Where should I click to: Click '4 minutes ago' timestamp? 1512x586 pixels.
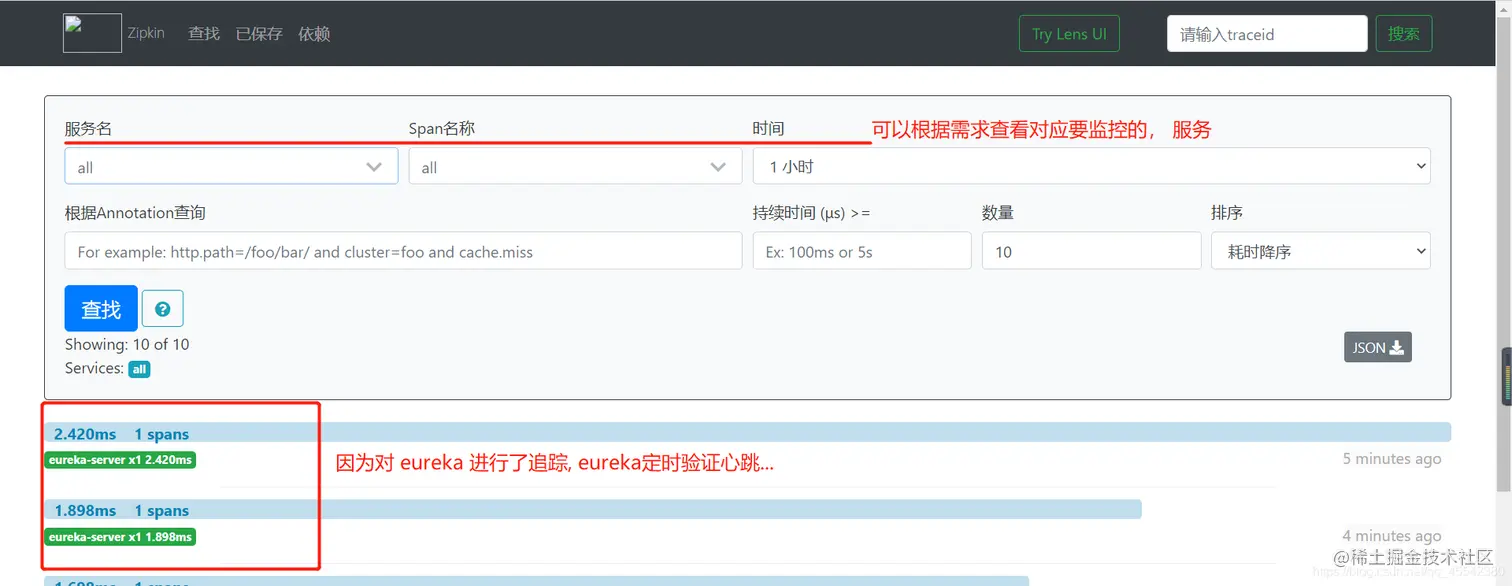tap(1392, 535)
